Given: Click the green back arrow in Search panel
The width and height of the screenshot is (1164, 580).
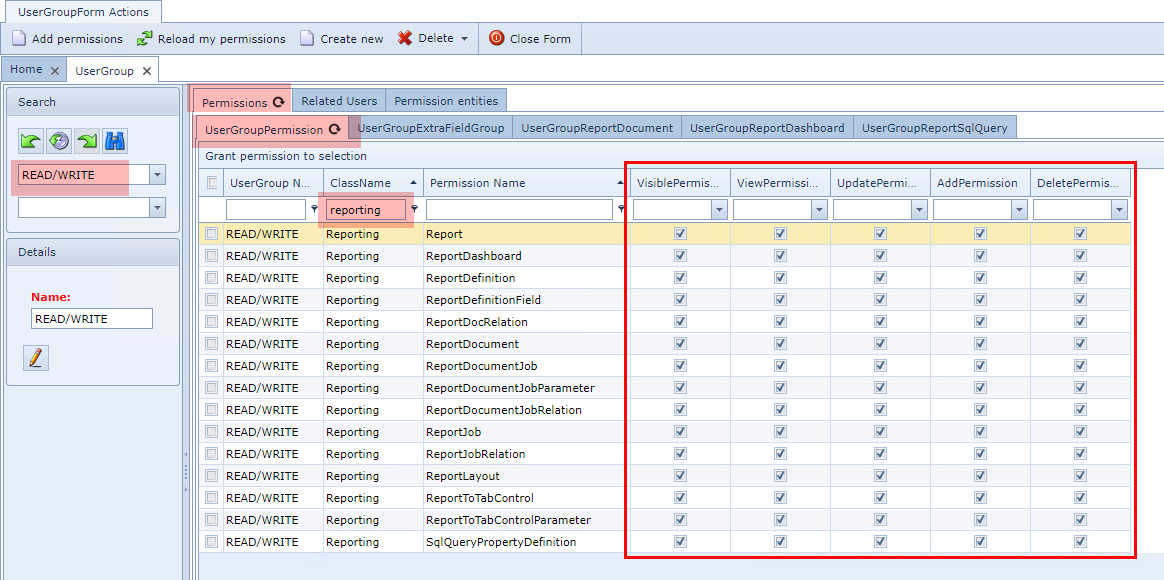Looking at the screenshot, I should point(30,141).
